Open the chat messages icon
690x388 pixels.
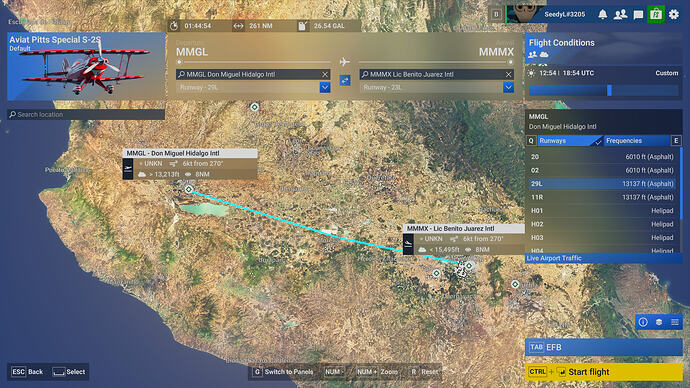coord(638,15)
